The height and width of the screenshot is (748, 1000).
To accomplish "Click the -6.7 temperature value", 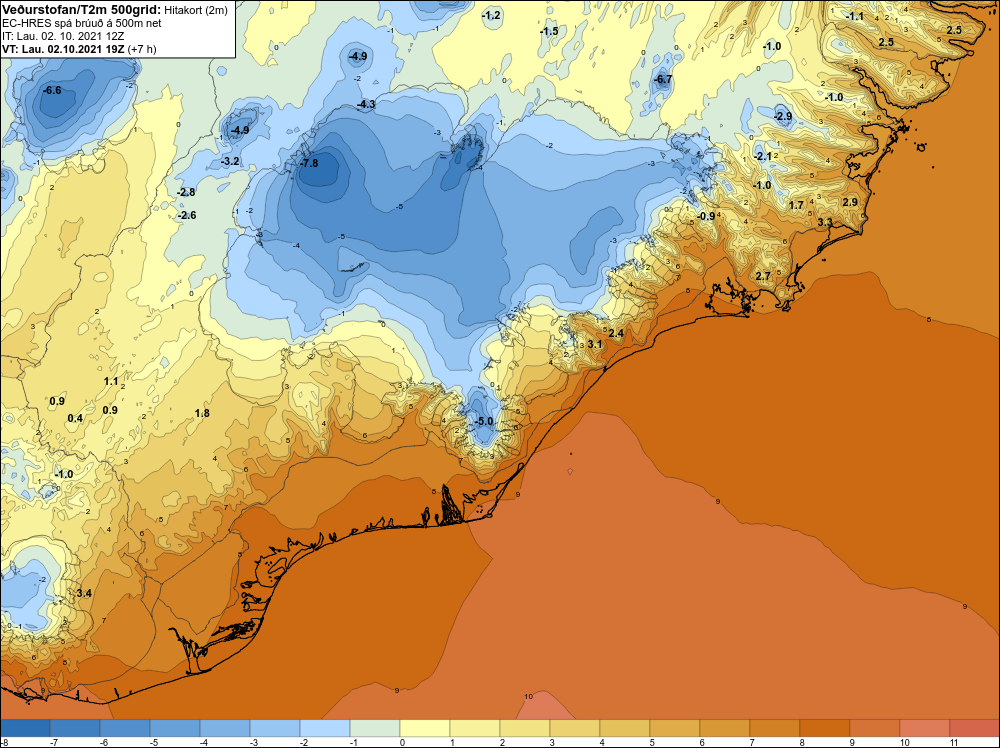I will pyautogui.click(x=663, y=80).
